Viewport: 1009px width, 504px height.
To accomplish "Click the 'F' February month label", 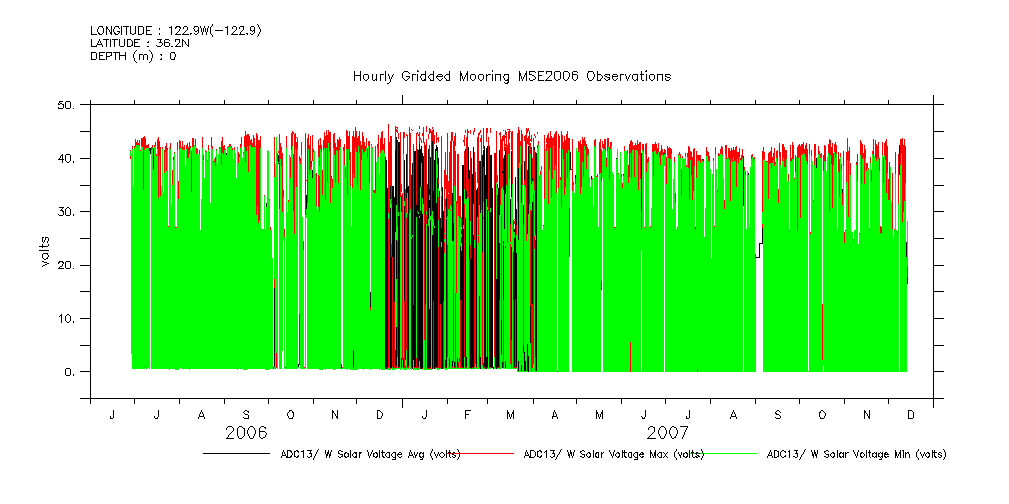I will (467, 414).
